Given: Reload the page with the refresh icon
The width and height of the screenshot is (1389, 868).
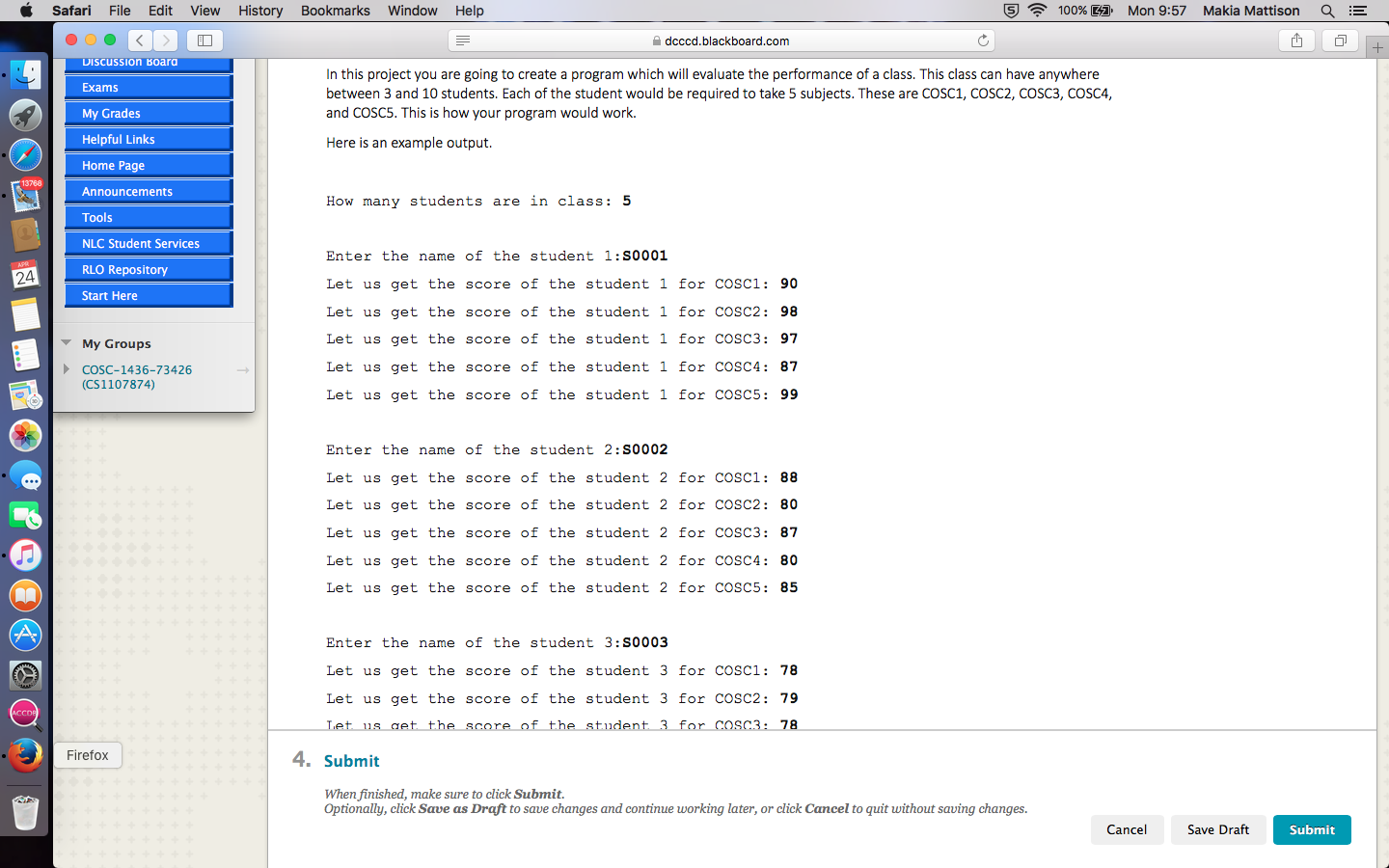Looking at the screenshot, I should (x=983, y=41).
